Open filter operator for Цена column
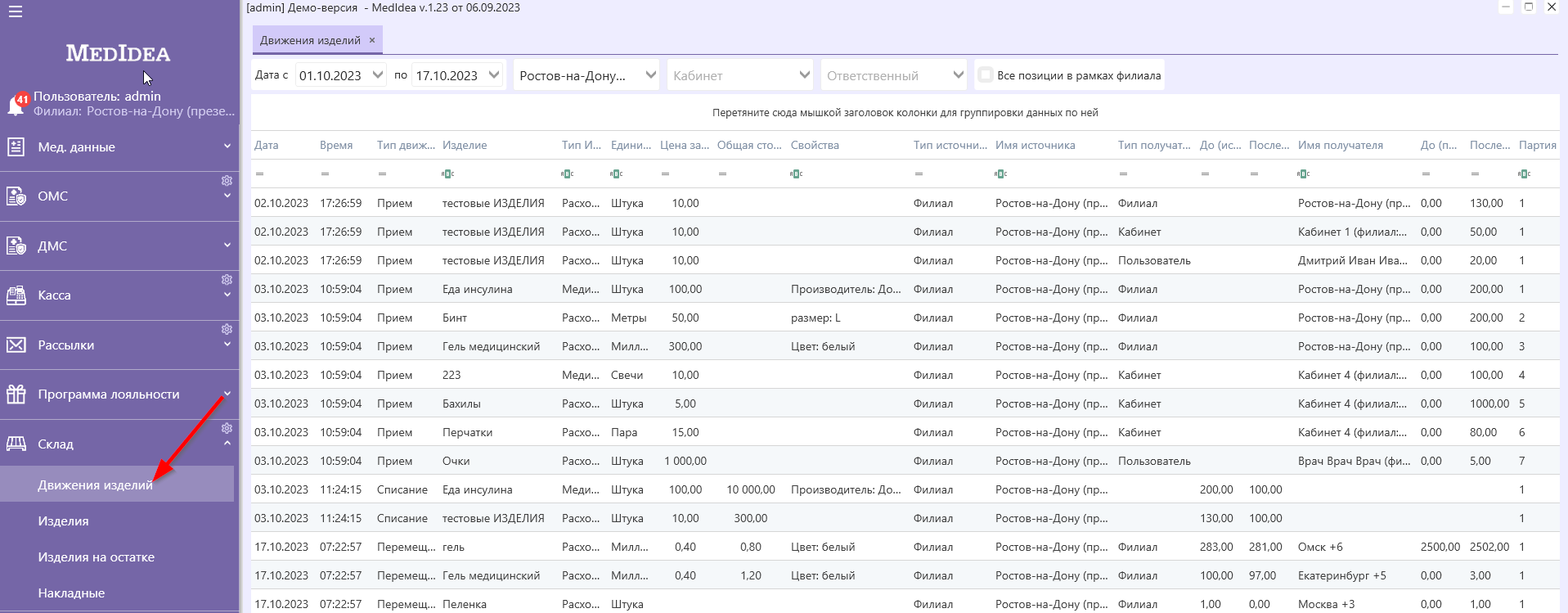Viewport: 1568px width, 613px height. [665, 174]
